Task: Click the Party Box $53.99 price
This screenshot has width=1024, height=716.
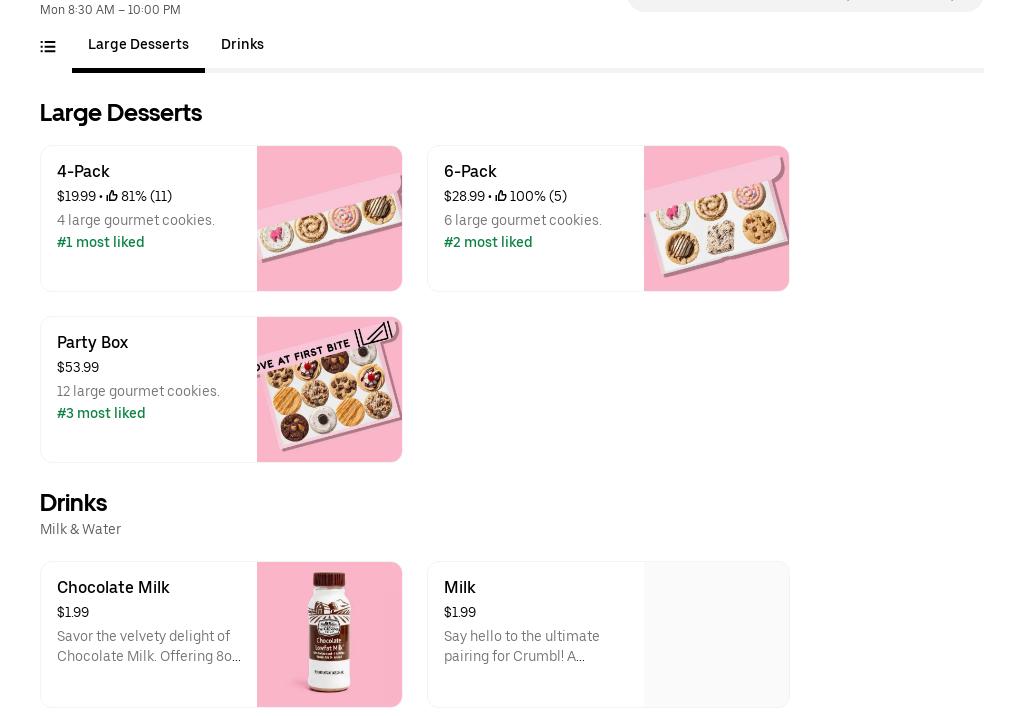Action: tap(78, 368)
